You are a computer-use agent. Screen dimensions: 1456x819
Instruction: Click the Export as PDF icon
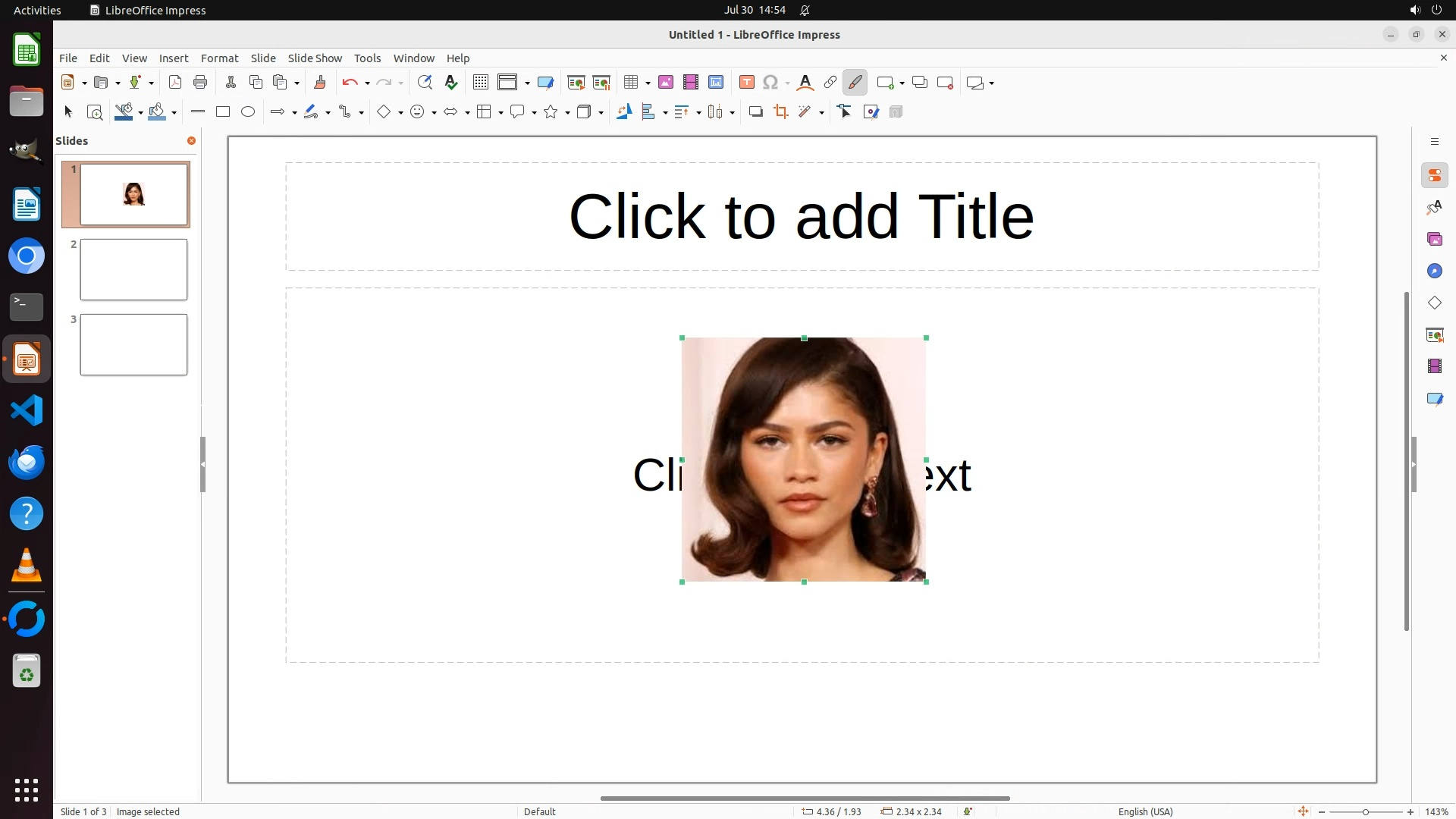[175, 83]
